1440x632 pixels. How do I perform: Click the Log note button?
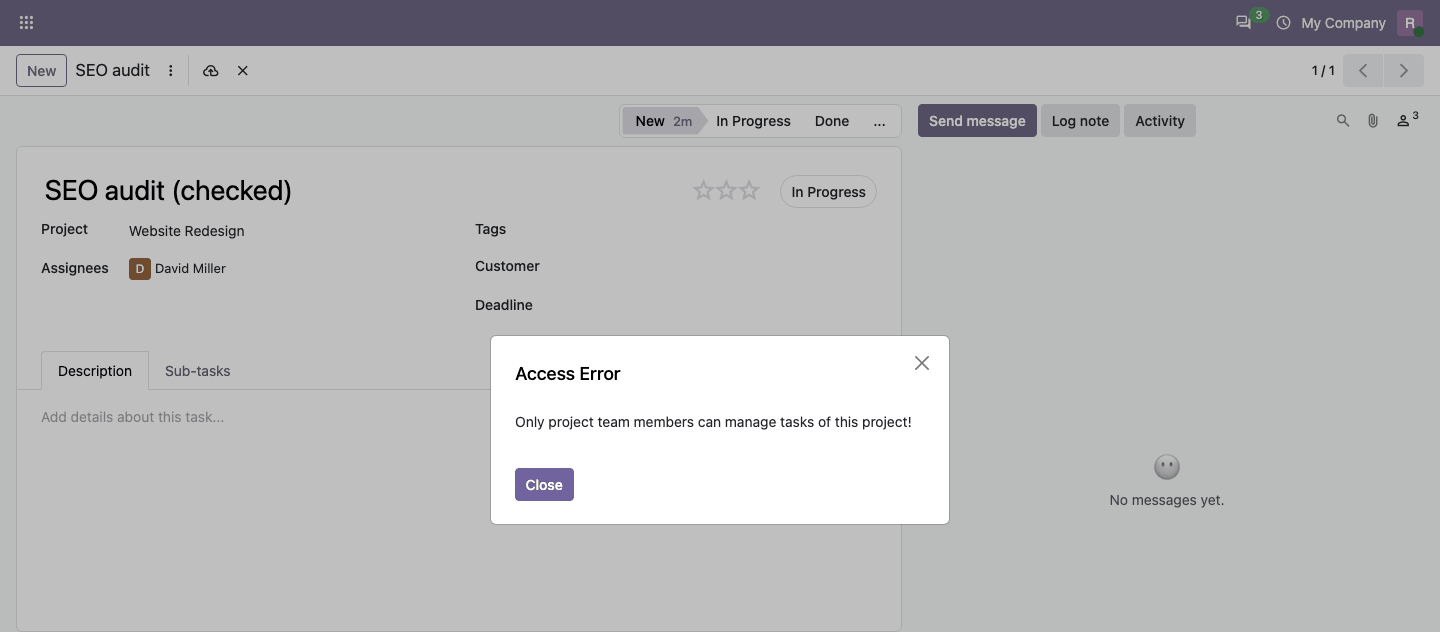point(1080,121)
